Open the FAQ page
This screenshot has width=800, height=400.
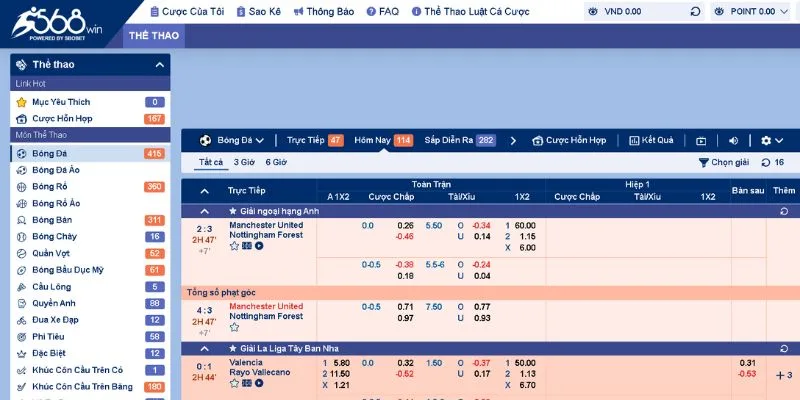pos(383,11)
